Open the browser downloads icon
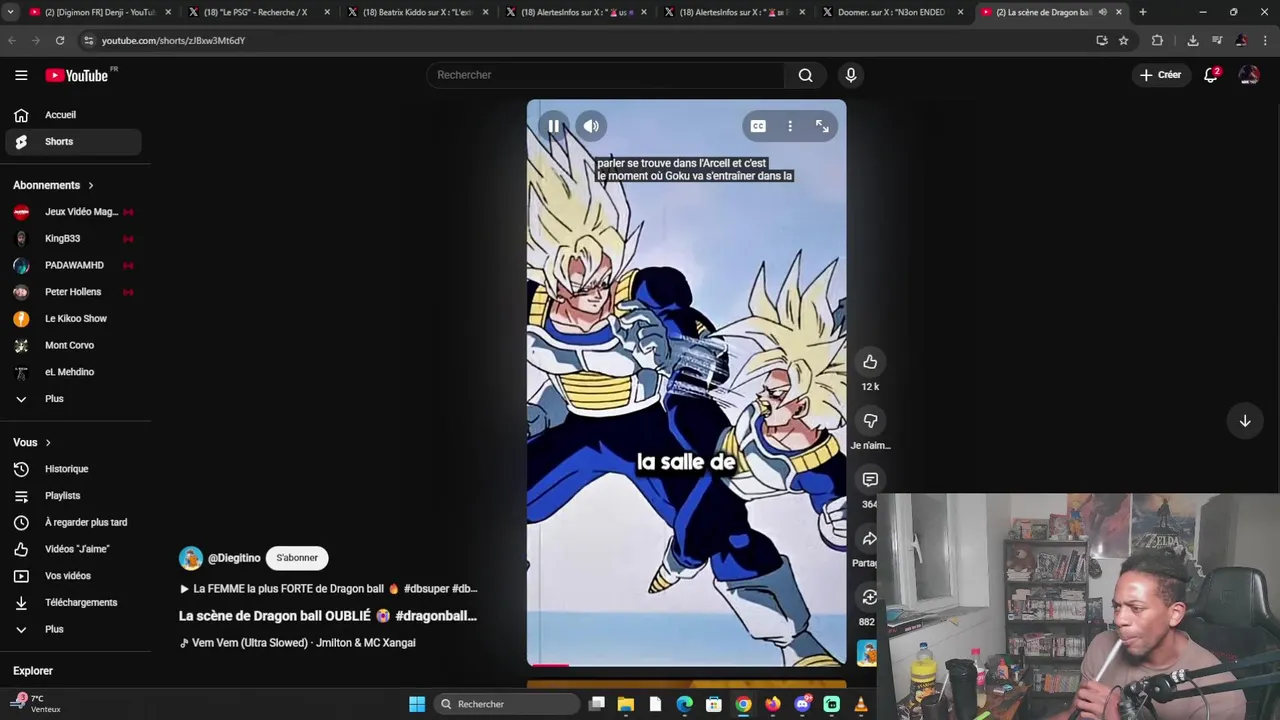 tap(1192, 41)
